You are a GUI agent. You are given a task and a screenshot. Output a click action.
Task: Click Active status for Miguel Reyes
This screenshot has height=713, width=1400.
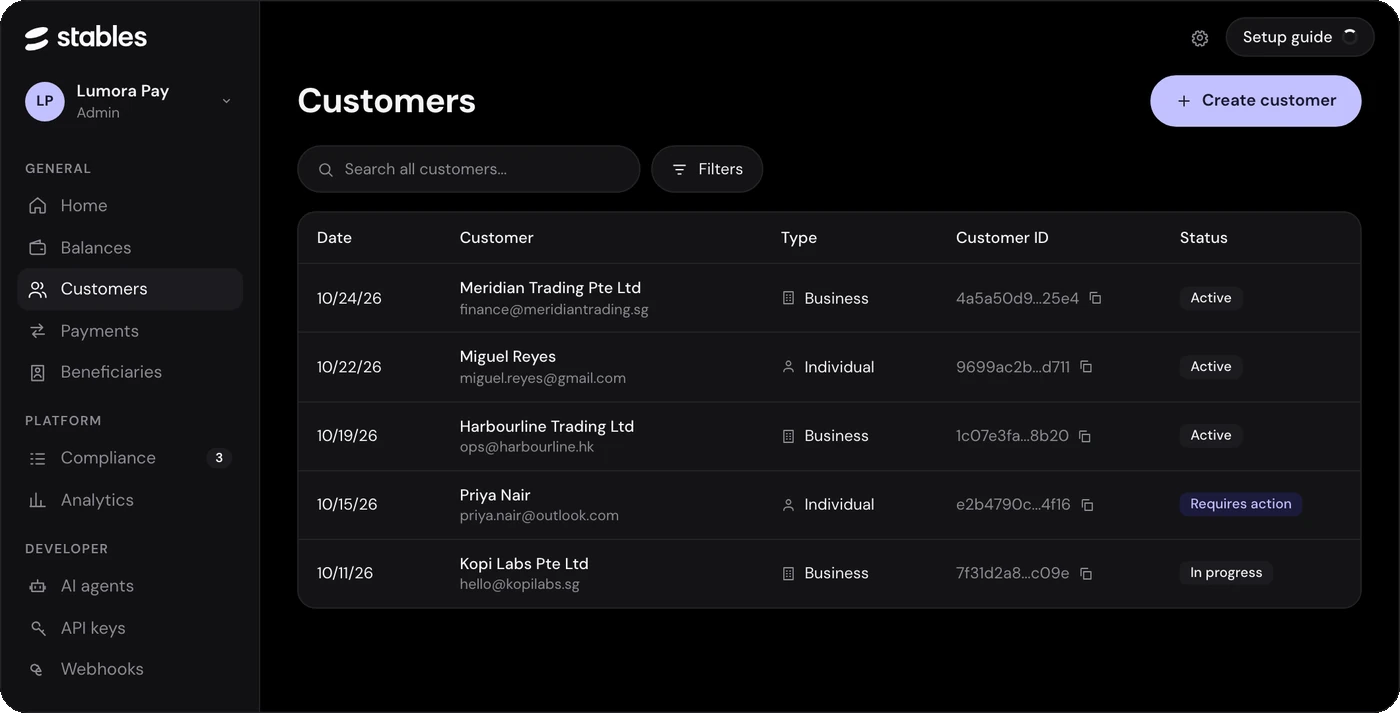click(1211, 367)
